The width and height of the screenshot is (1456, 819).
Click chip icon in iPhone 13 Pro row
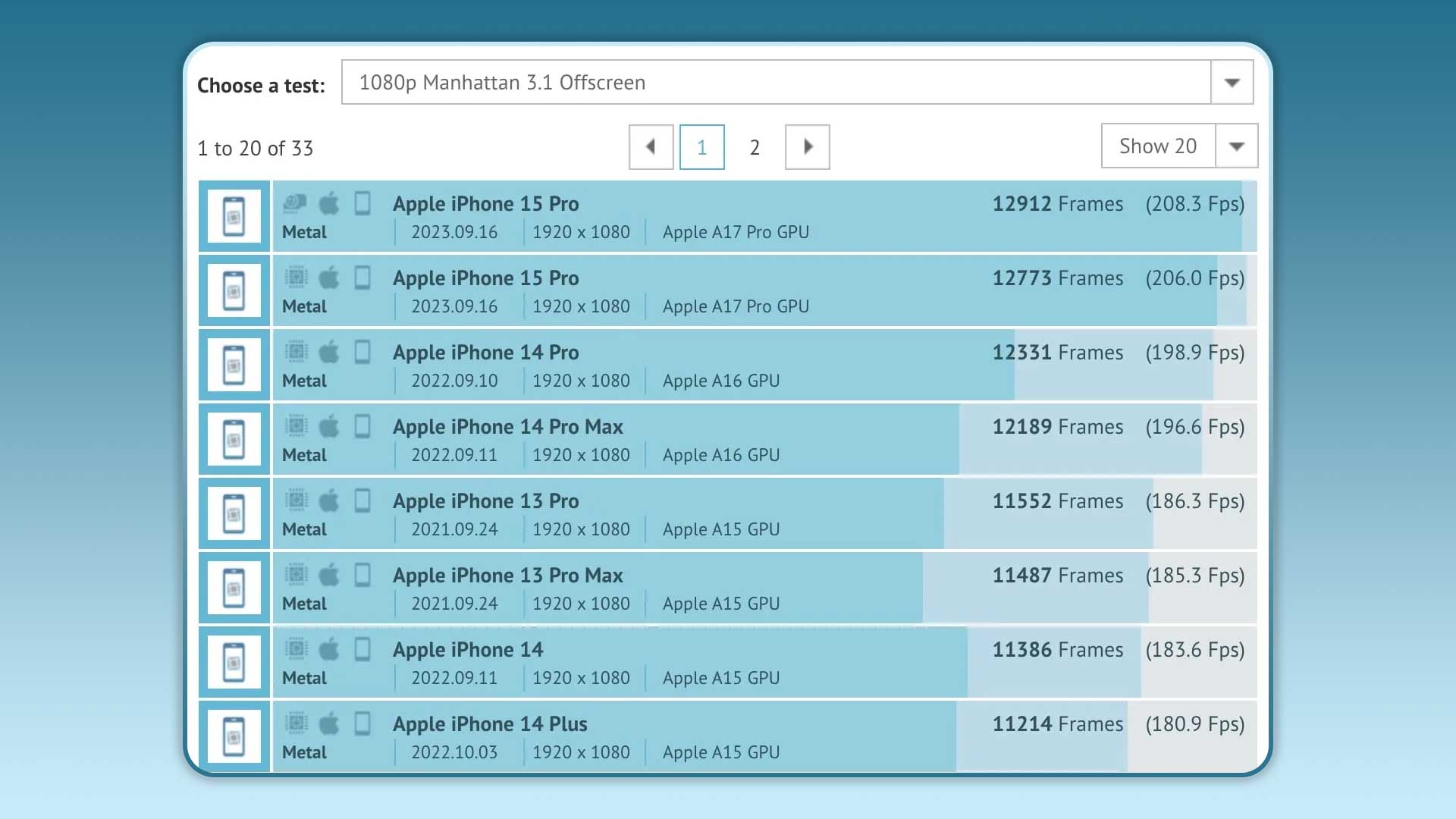[296, 500]
